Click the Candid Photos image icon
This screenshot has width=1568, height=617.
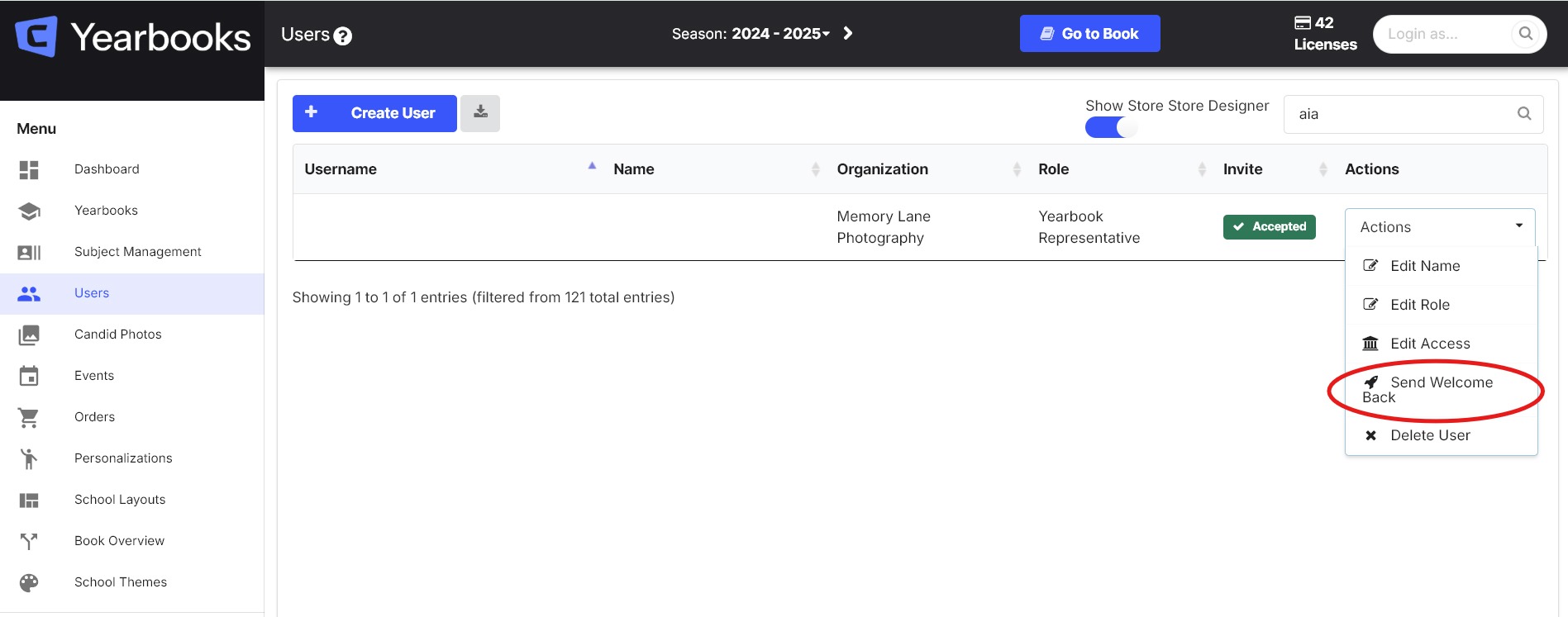pos(29,335)
